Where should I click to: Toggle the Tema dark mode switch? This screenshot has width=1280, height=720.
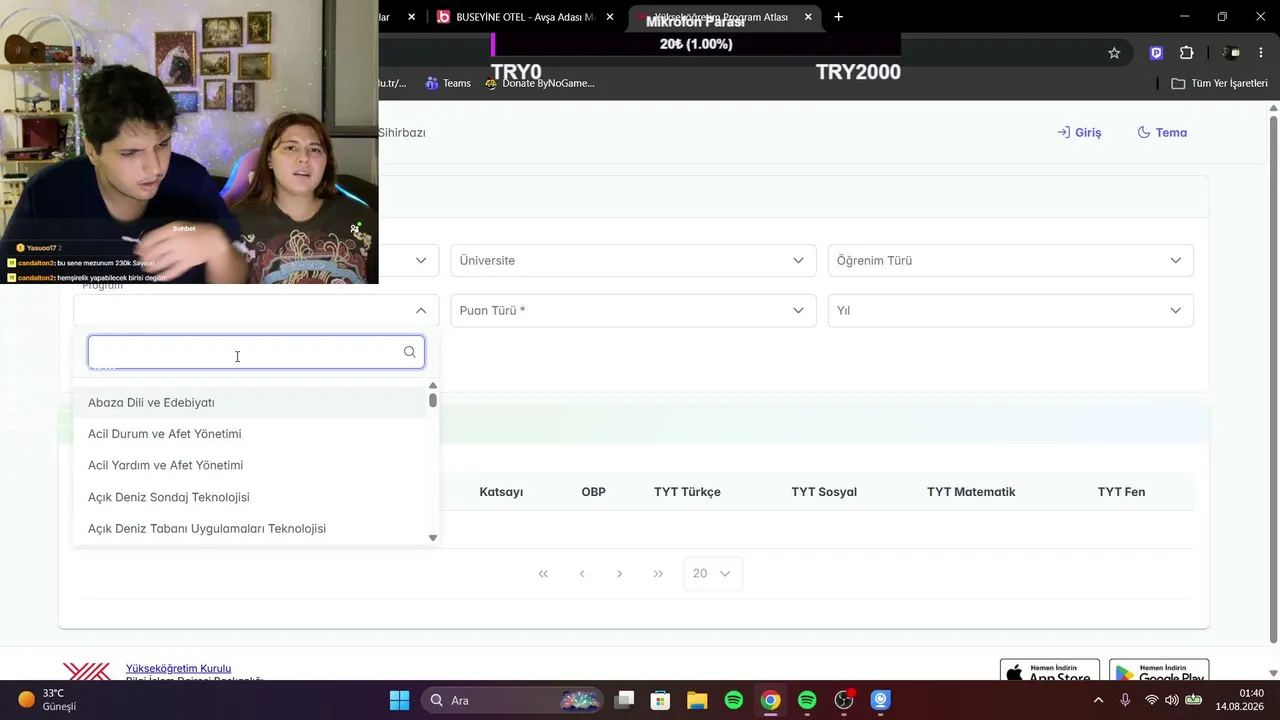tap(1162, 132)
